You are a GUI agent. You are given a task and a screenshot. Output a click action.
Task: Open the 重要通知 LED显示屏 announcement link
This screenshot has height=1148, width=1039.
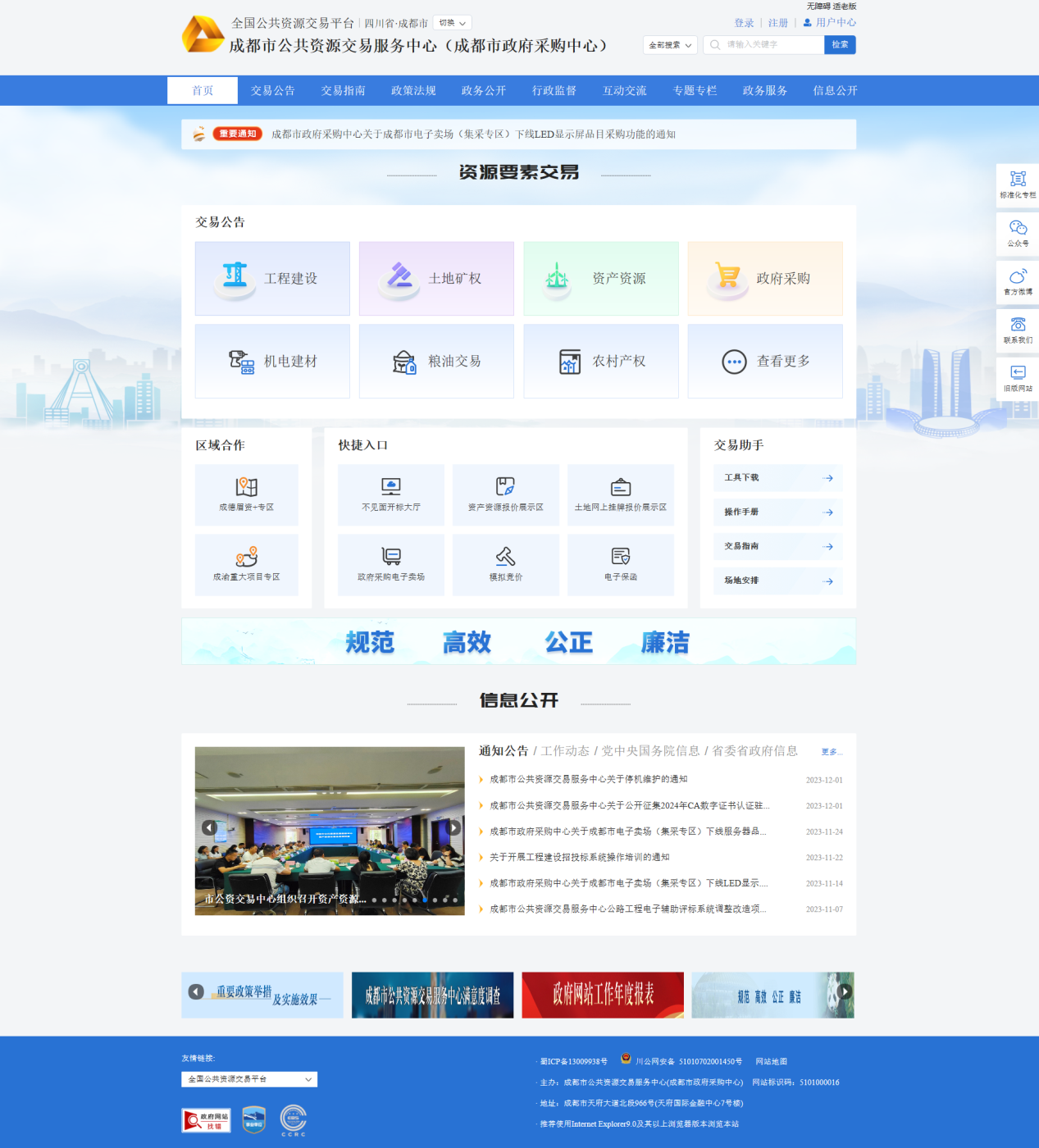click(x=473, y=134)
